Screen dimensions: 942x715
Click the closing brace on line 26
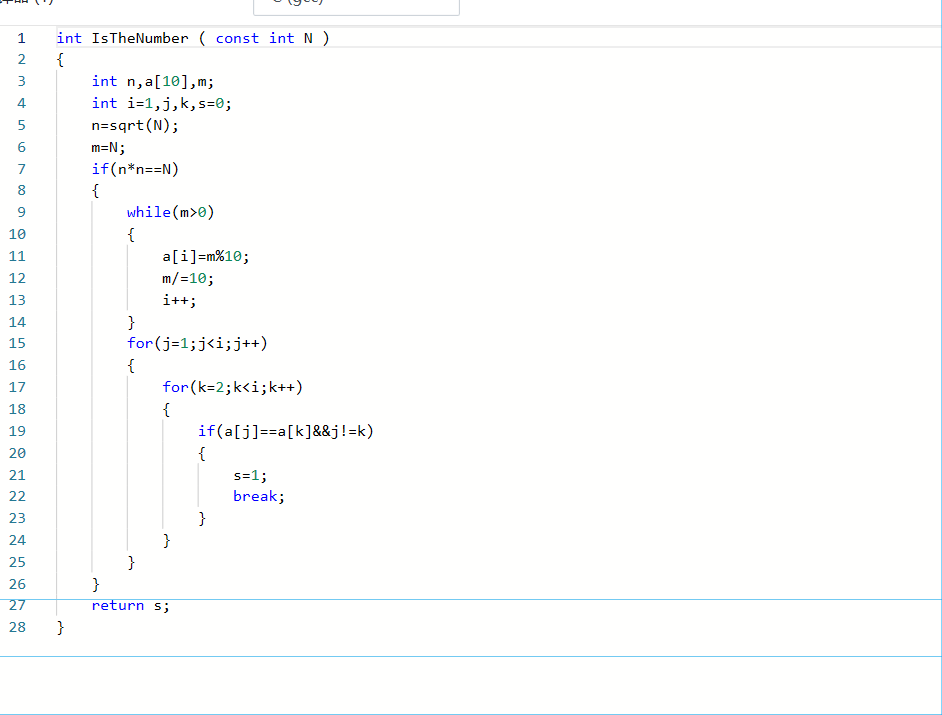point(96,585)
